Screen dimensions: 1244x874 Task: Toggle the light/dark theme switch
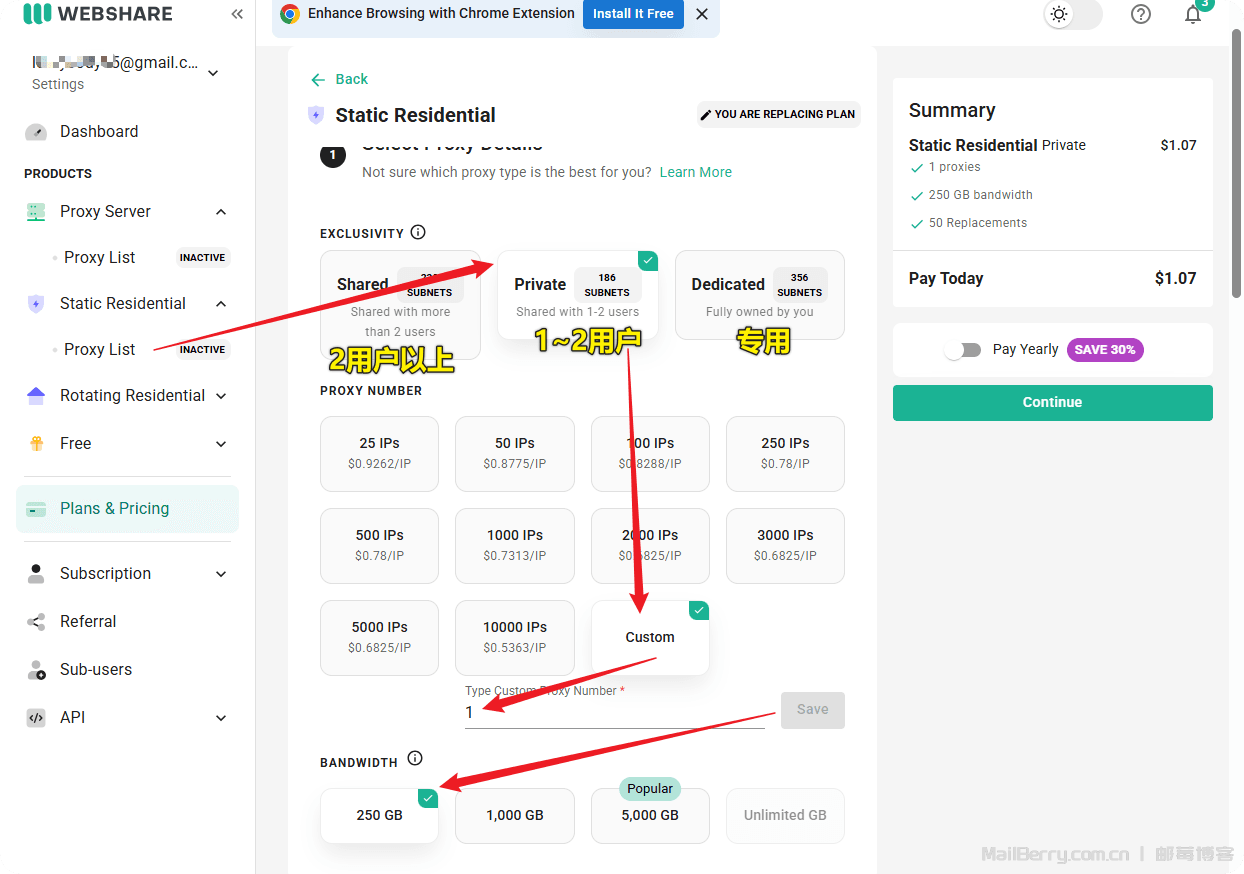click(1071, 14)
